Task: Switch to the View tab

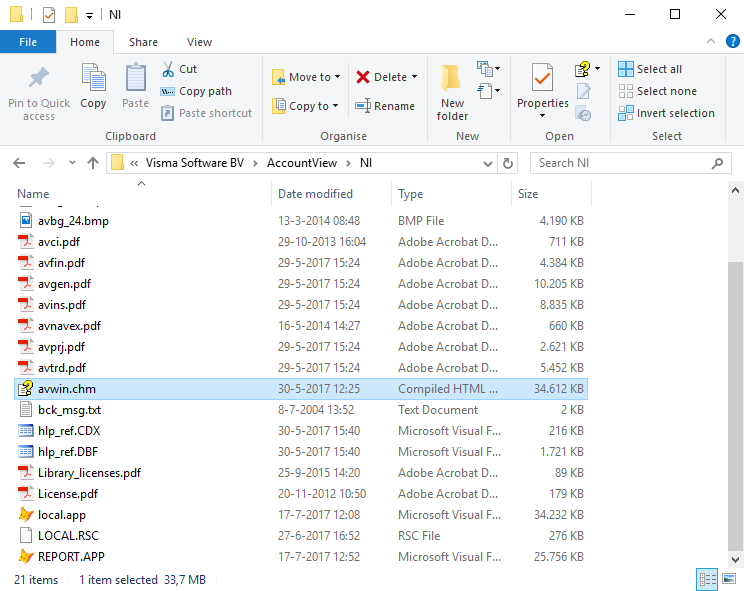Action: coord(199,42)
